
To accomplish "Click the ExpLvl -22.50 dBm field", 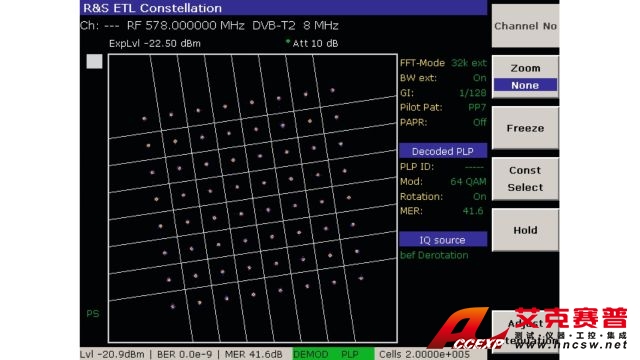I will click(155, 44).
